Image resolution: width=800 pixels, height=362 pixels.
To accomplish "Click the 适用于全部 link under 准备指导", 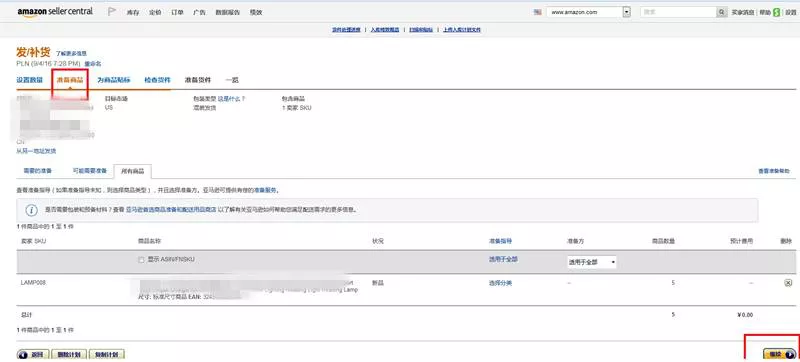I will 503,260.
